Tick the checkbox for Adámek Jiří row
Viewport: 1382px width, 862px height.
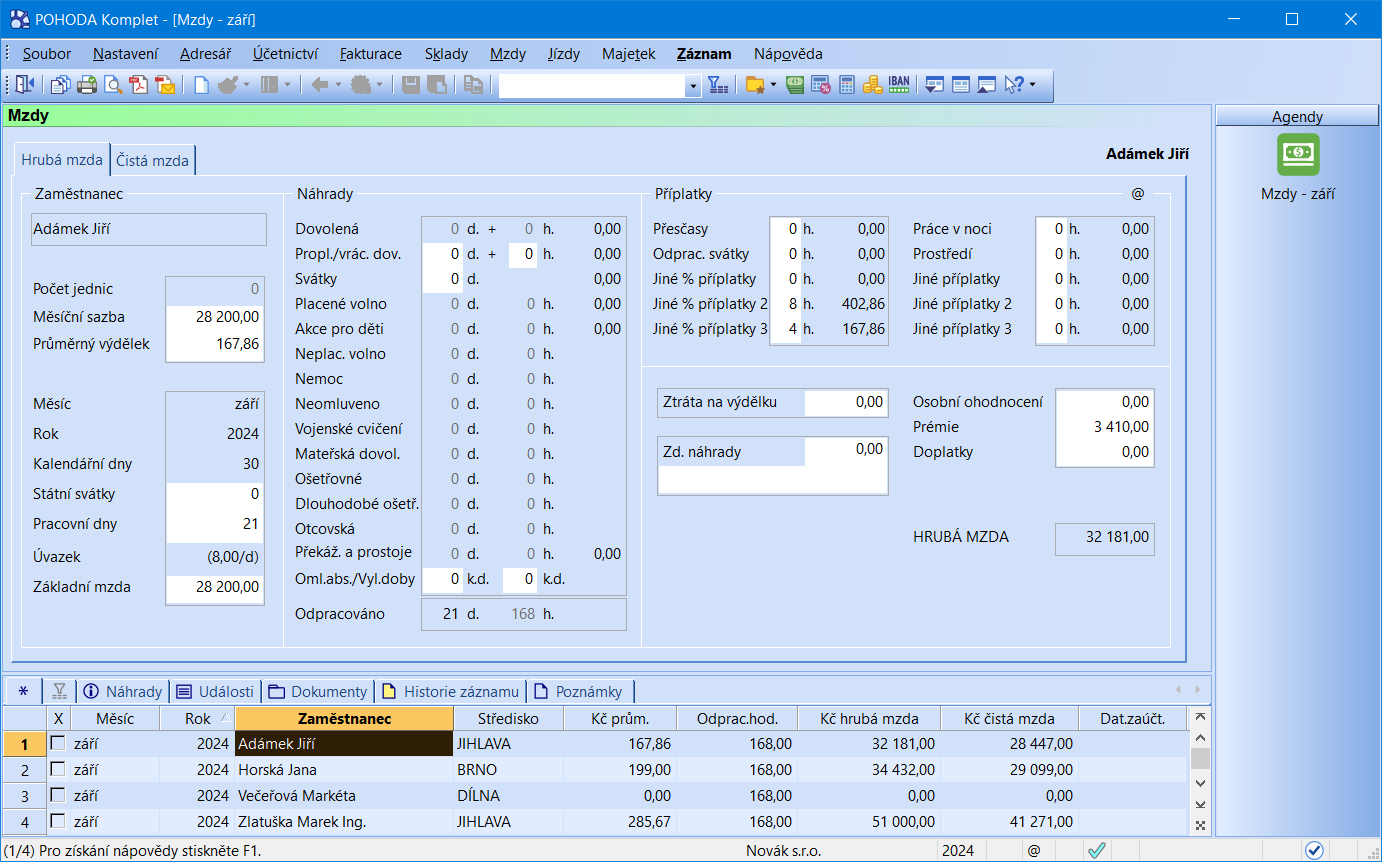[58, 743]
